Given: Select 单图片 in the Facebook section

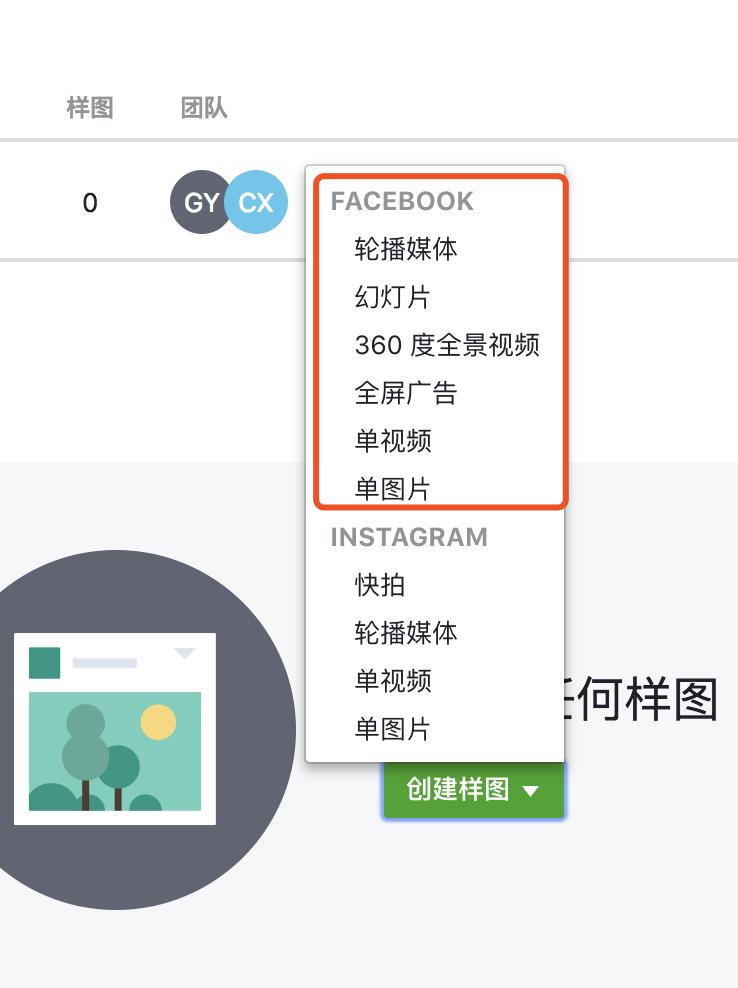Looking at the screenshot, I should pyautogui.click(x=392, y=489).
